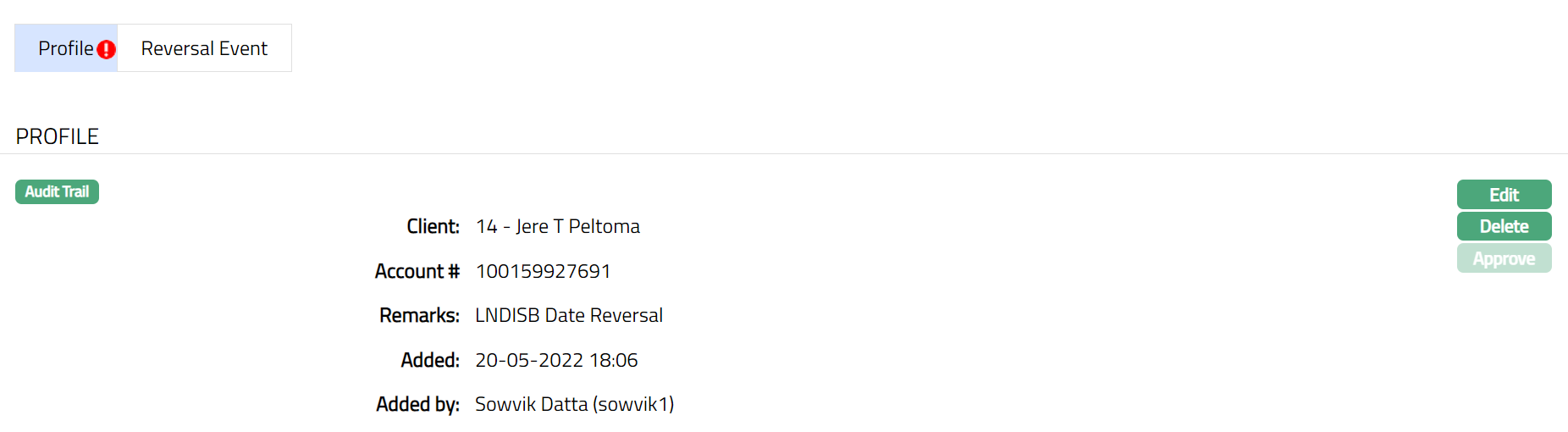Image resolution: width=1568 pixels, height=432 pixels.
Task: Switch to the Reversal Event tab
Action: [204, 48]
